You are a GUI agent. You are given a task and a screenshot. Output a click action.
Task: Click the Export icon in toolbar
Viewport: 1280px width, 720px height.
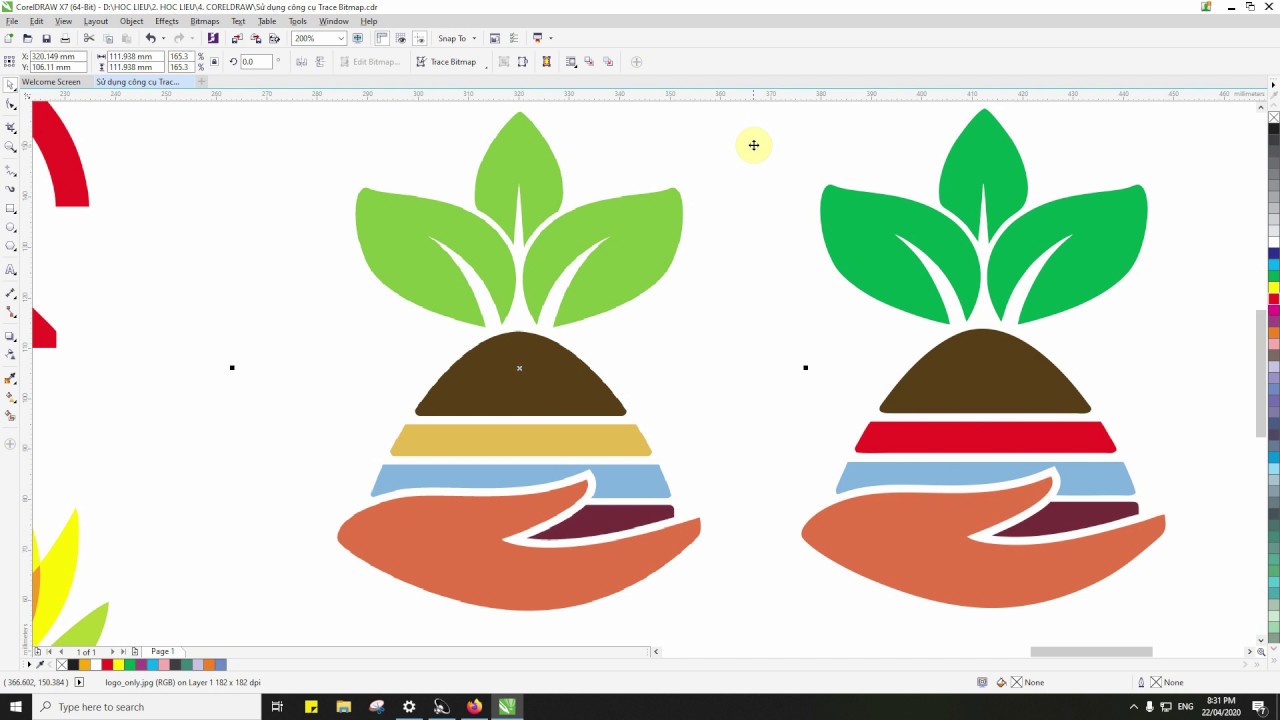(x=256, y=38)
